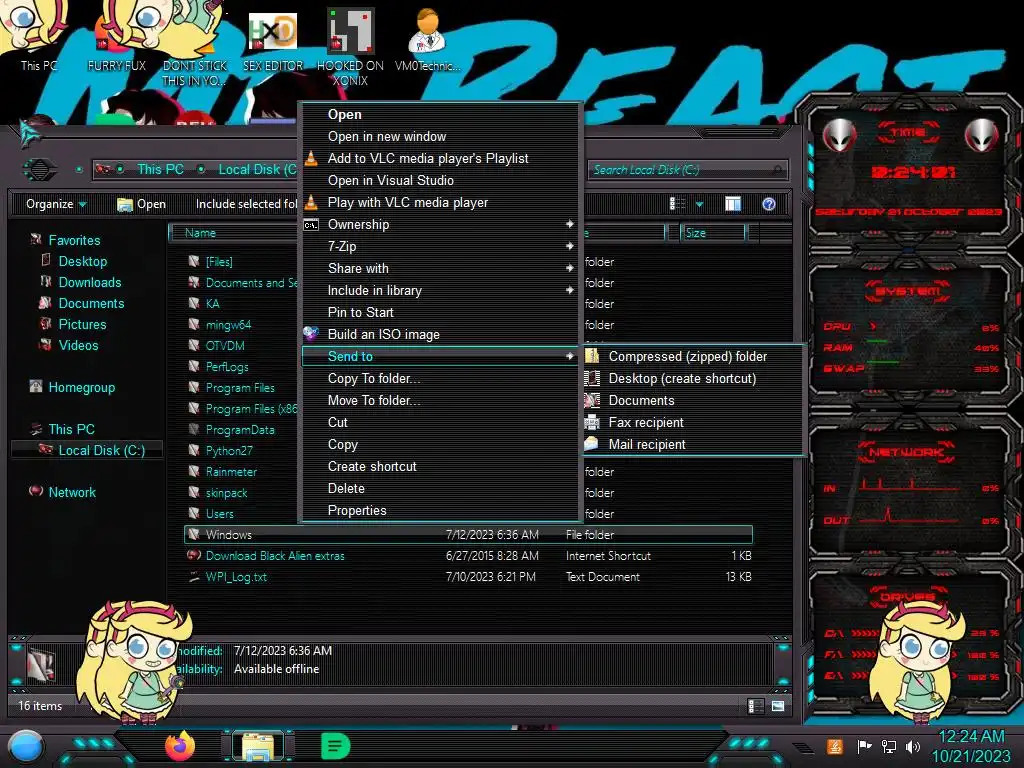1024x768 pixels.
Task: Switch to details view icon in status bar
Action: (x=756, y=706)
